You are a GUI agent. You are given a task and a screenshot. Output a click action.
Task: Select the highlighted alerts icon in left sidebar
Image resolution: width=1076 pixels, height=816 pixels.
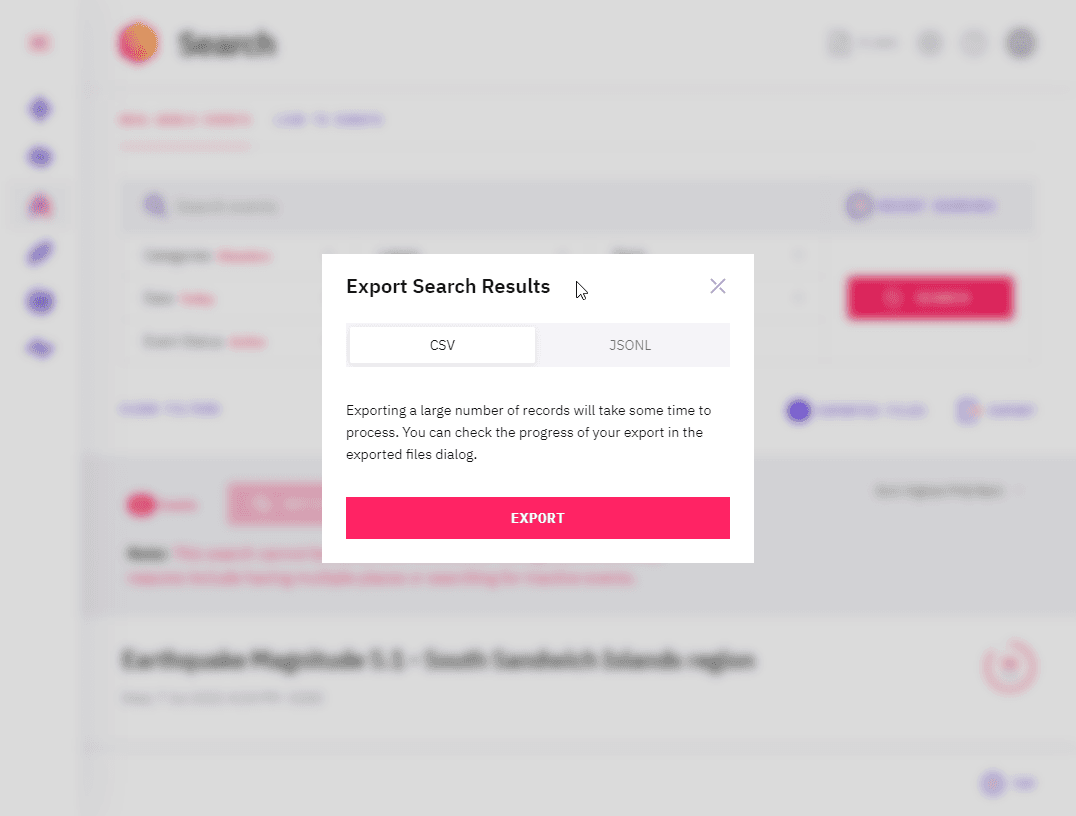click(39, 205)
